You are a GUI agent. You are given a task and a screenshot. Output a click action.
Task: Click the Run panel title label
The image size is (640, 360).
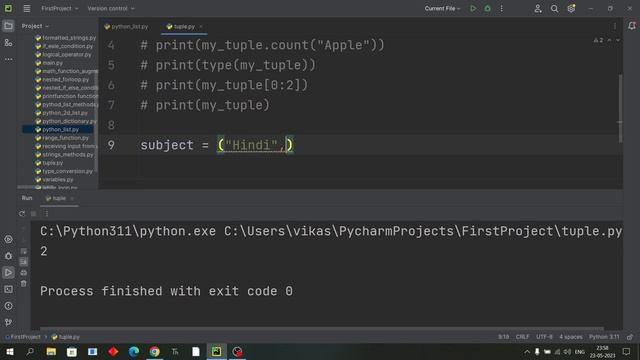27,198
